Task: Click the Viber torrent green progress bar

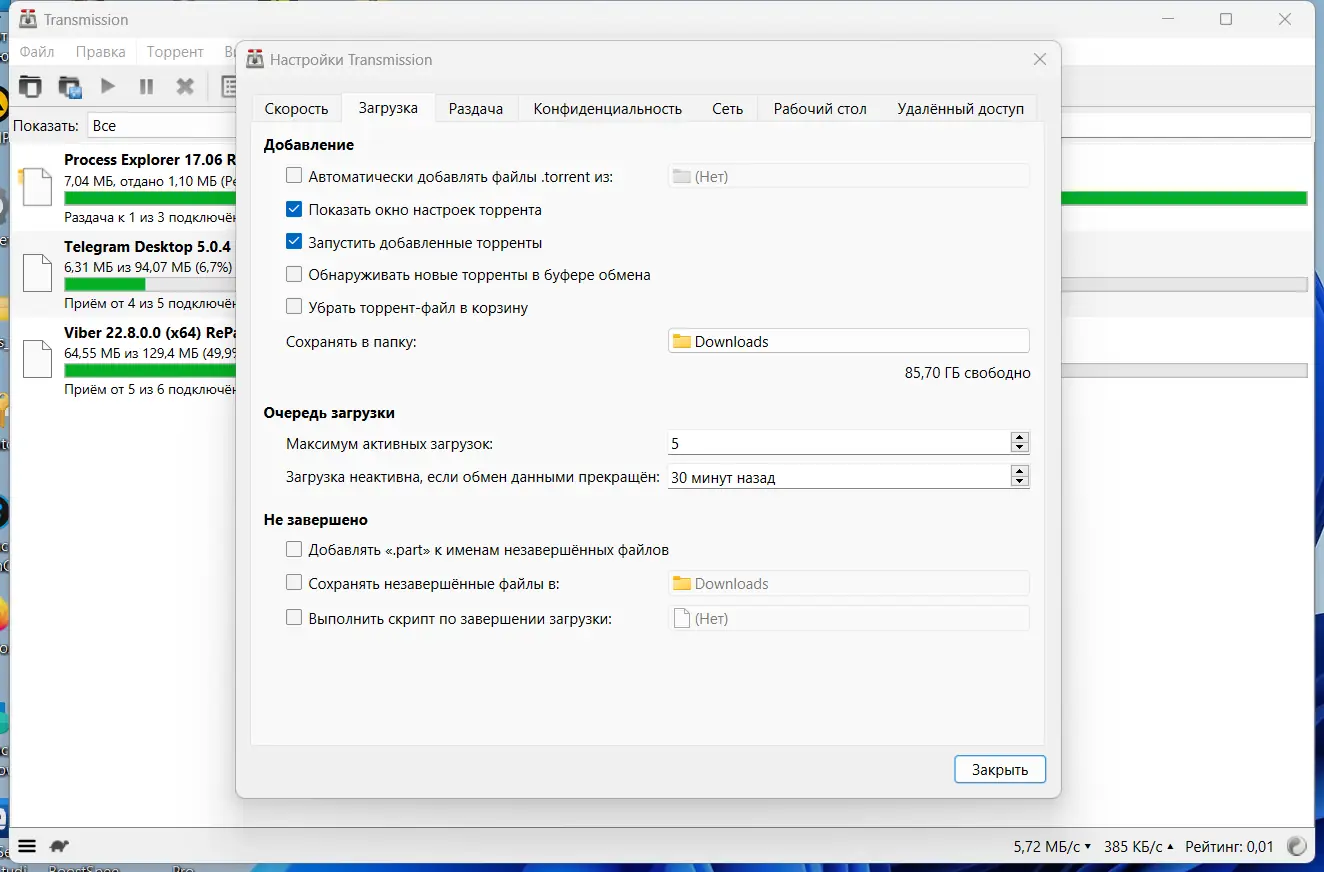Action: coord(150,371)
